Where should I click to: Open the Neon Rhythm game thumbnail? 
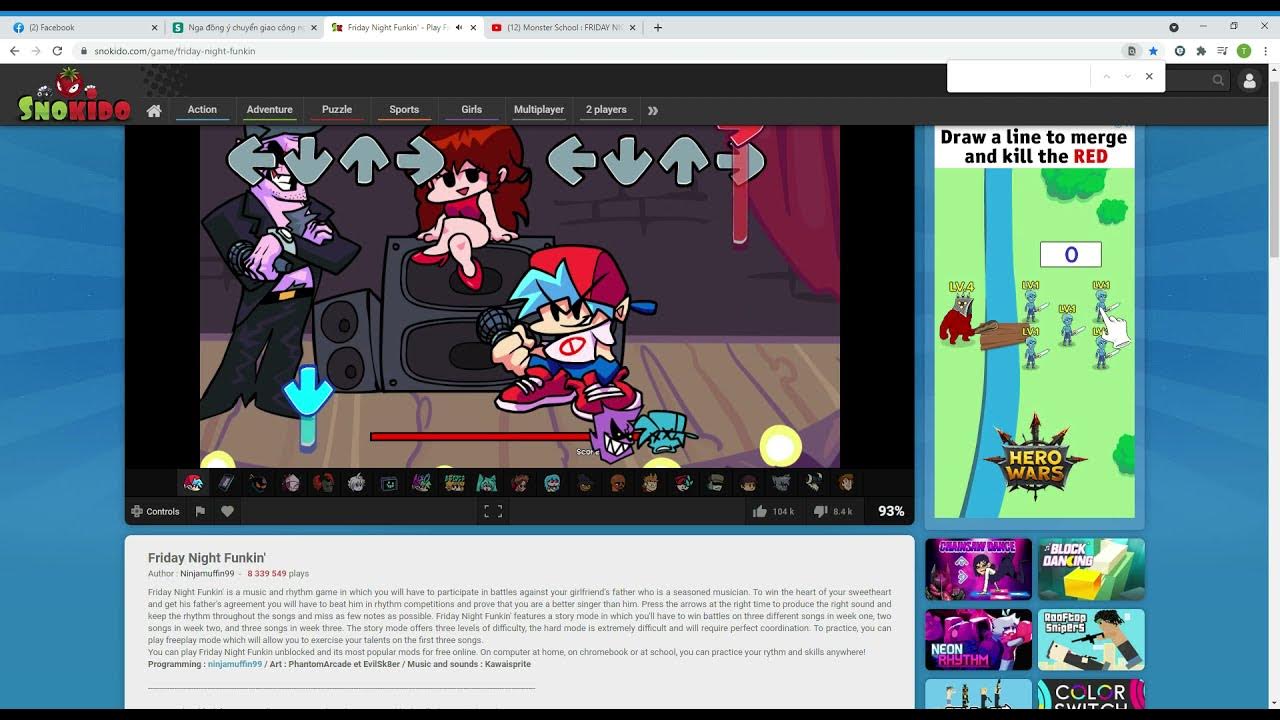(x=978, y=640)
